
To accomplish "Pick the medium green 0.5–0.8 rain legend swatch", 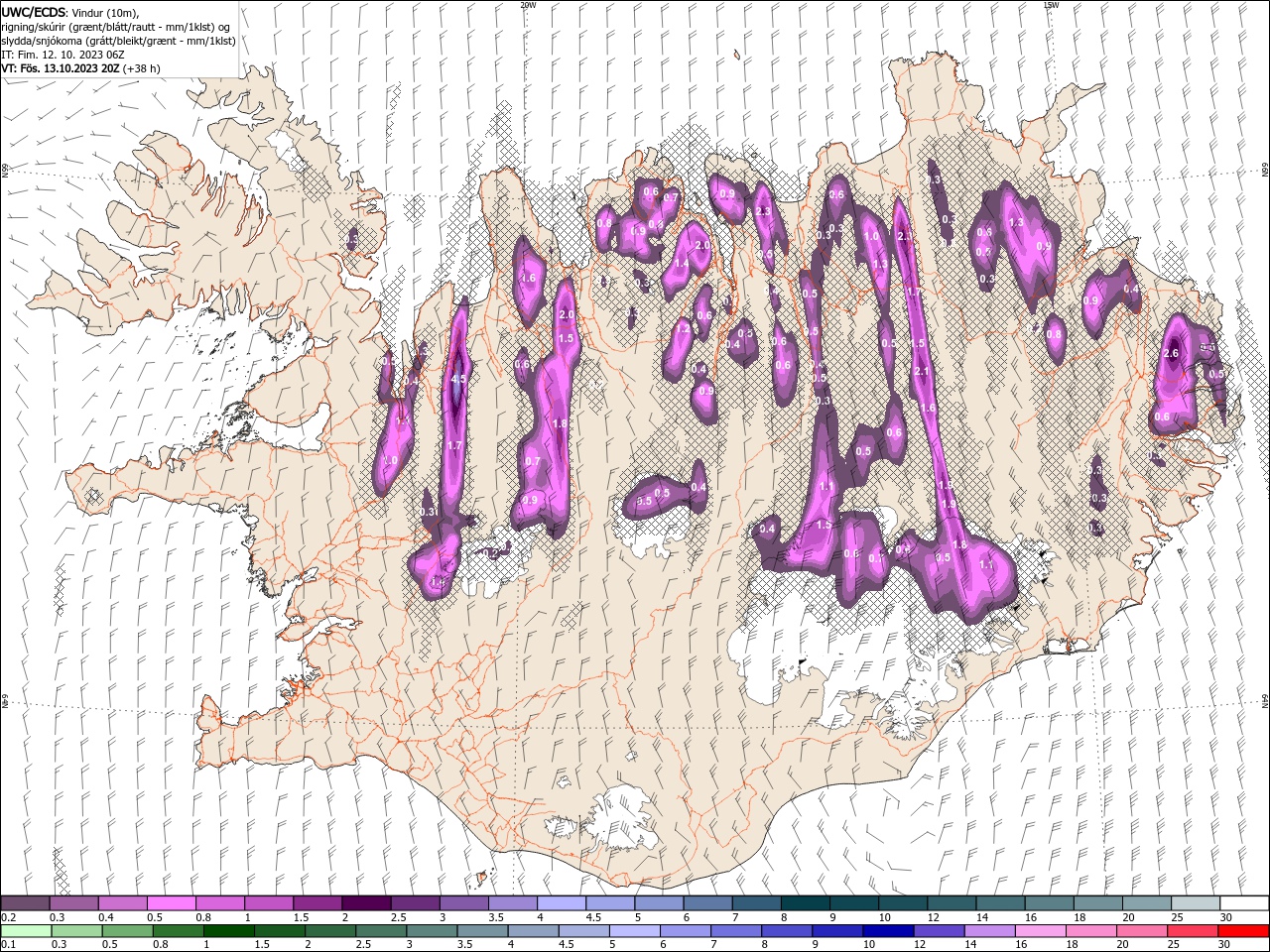I will point(128,931).
